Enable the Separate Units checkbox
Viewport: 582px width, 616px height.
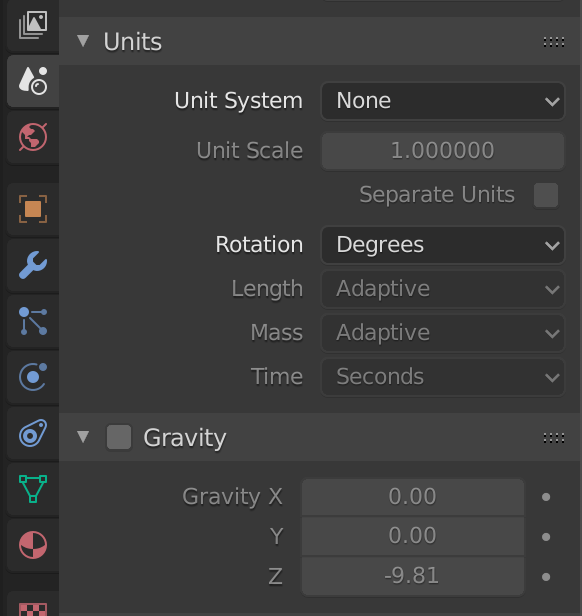(x=546, y=195)
